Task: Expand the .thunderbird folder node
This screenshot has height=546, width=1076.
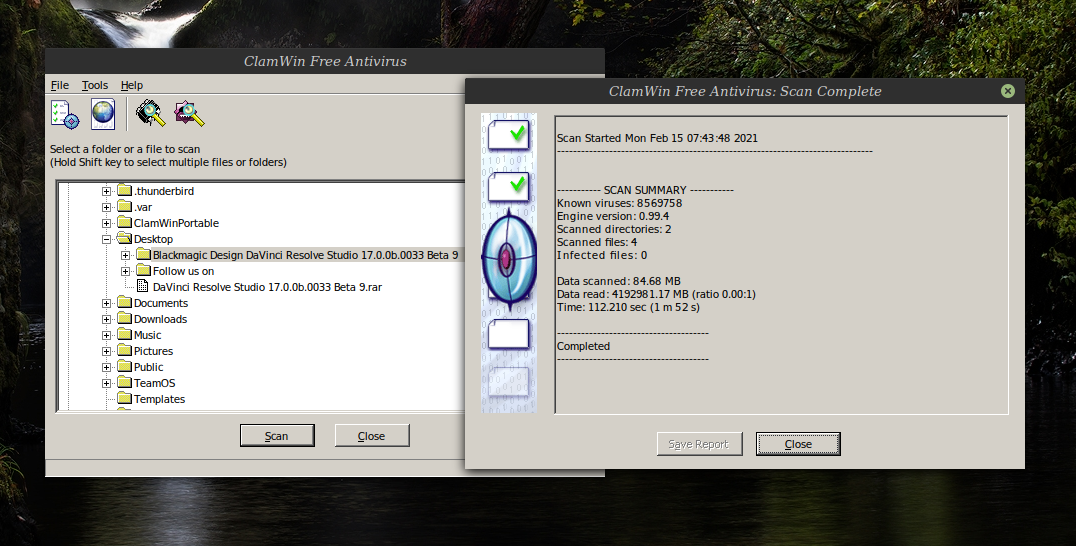Action: (x=106, y=191)
